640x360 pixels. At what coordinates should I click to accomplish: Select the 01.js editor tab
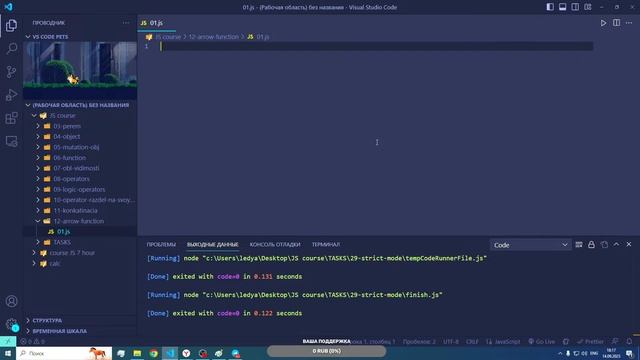click(157, 23)
